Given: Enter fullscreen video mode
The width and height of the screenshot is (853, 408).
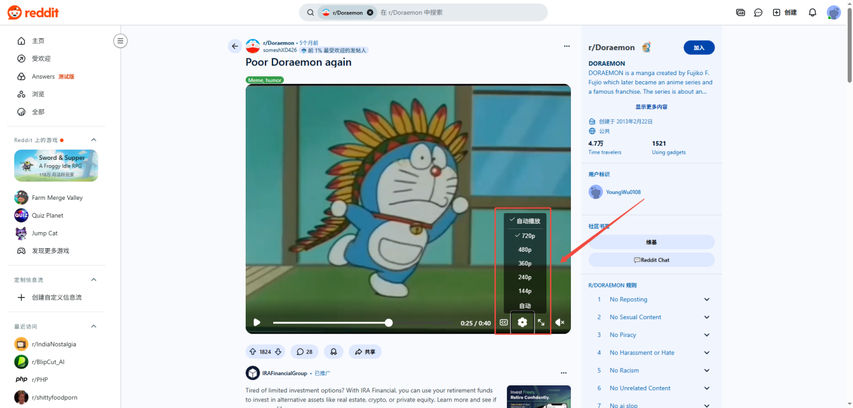Looking at the screenshot, I should 541,323.
